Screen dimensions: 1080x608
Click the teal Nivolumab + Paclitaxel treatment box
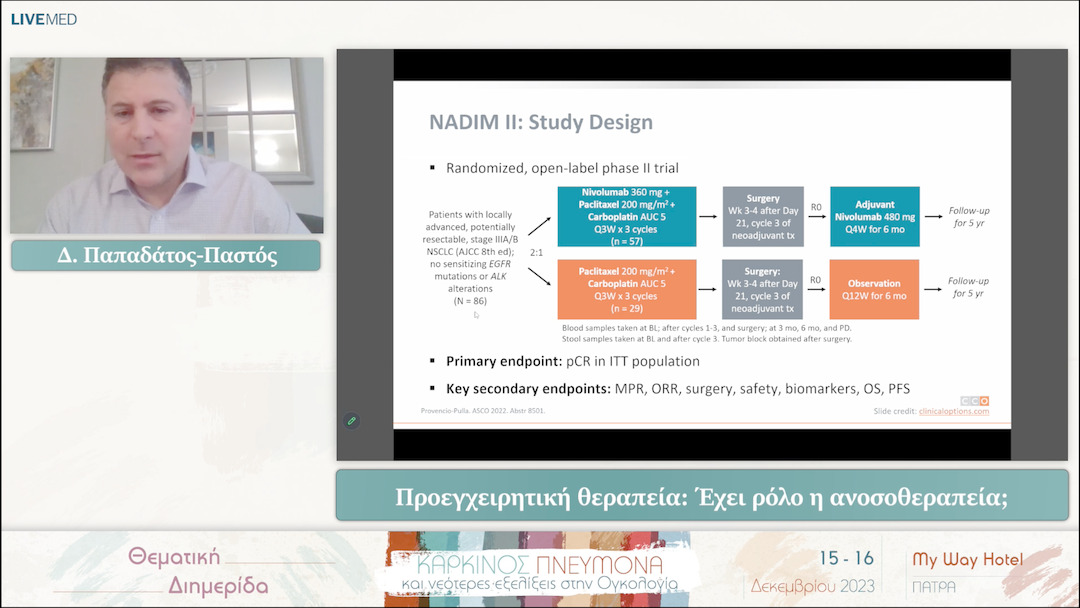pyautogui.click(x=626, y=215)
